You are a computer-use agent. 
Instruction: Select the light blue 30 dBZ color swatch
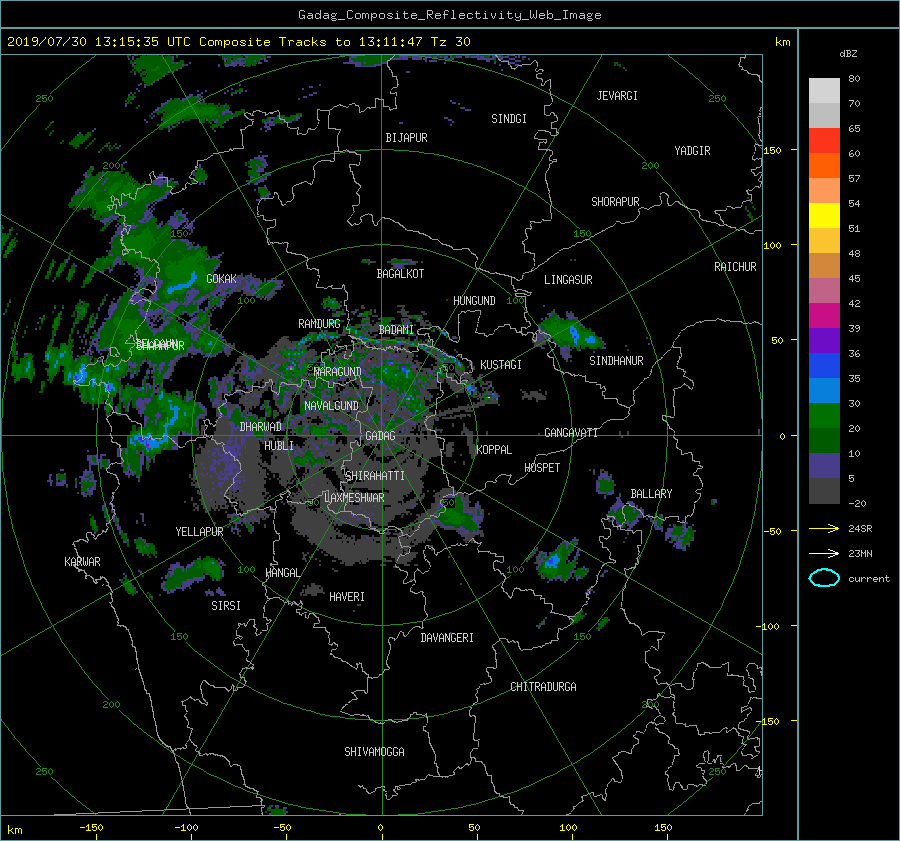point(824,391)
